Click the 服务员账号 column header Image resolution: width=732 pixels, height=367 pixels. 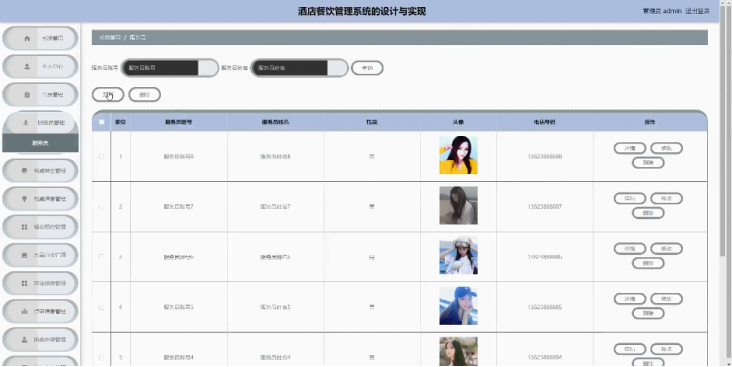pyautogui.click(x=178, y=122)
